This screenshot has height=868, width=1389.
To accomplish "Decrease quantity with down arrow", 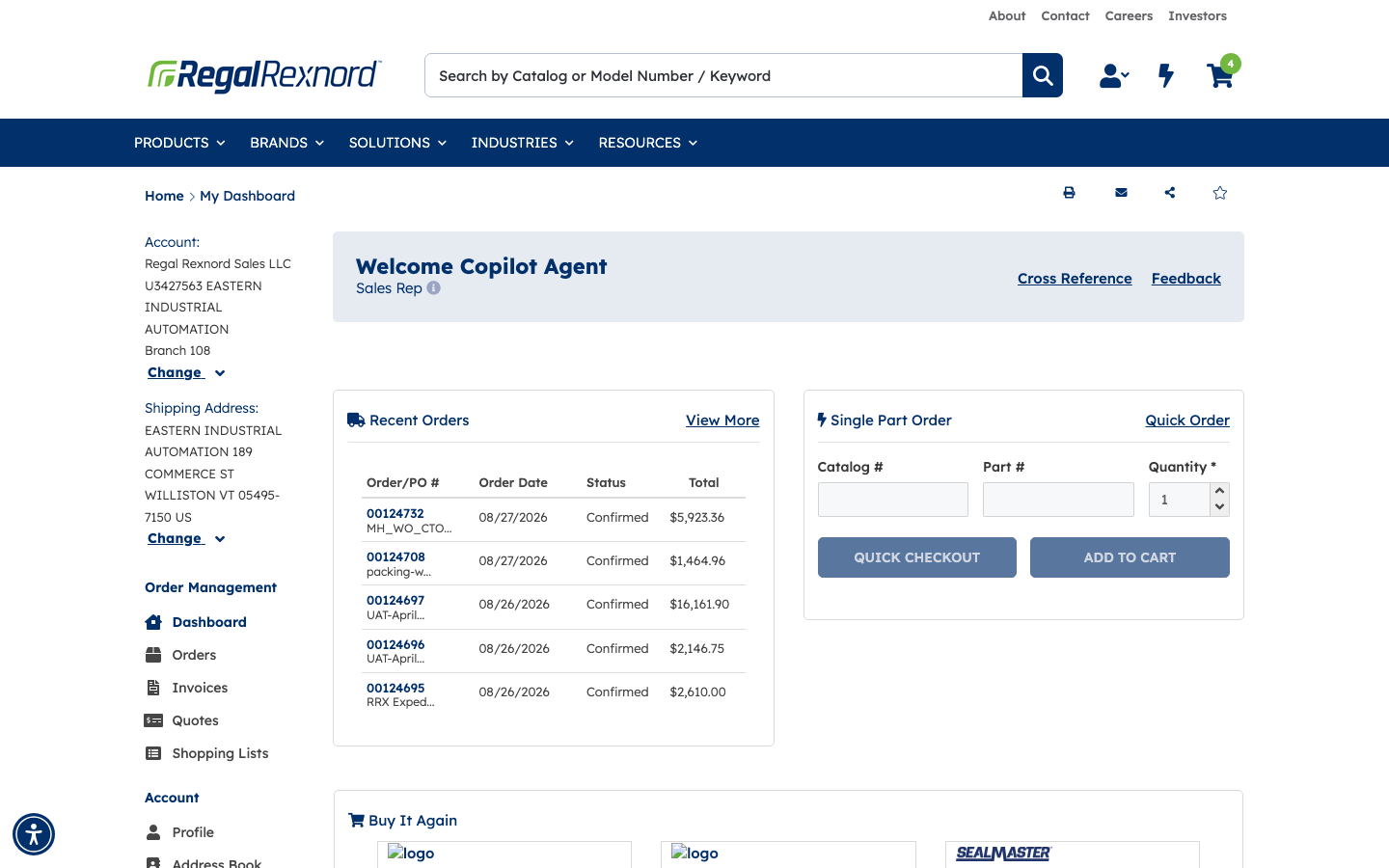I will point(1219,507).
